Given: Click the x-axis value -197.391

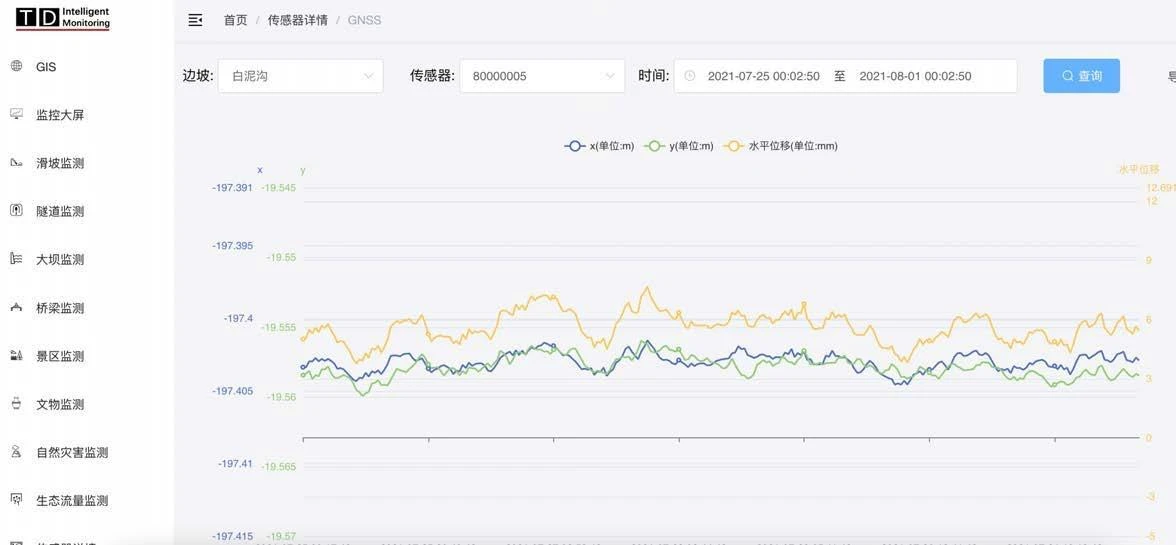Looking at the screenshot, I should tap(232, 187).
